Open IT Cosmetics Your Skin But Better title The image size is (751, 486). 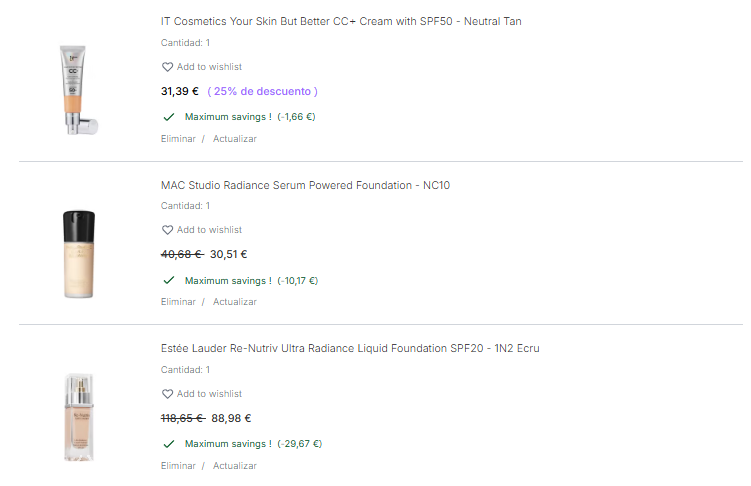pyautogui.click(x=340, y=21)
